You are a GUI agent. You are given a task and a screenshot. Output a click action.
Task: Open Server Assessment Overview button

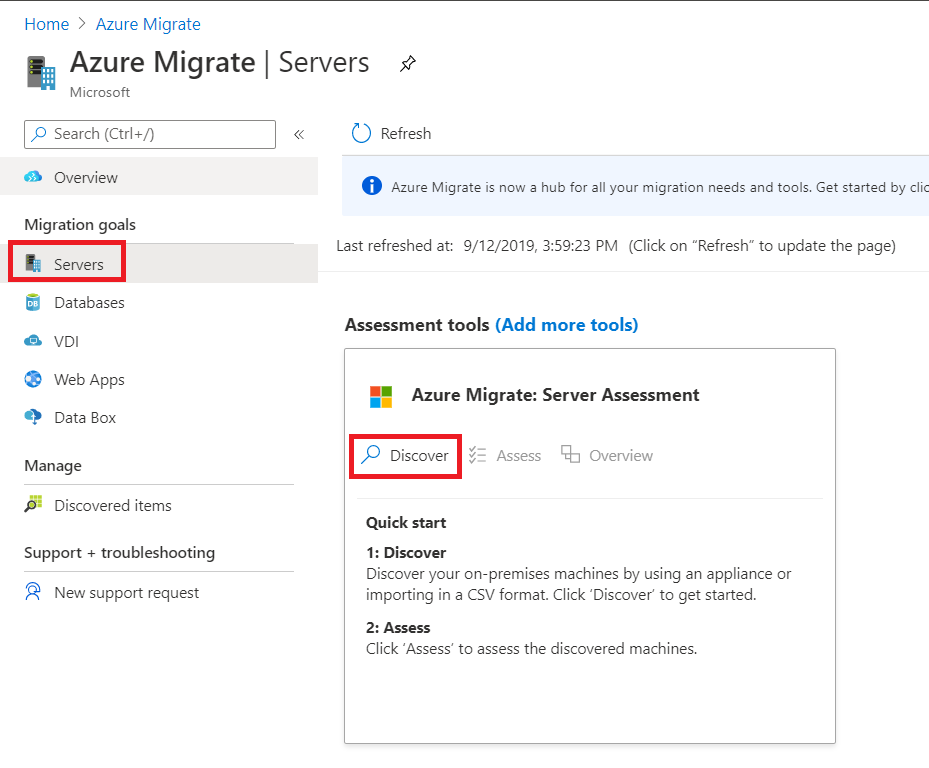(608, 456)
